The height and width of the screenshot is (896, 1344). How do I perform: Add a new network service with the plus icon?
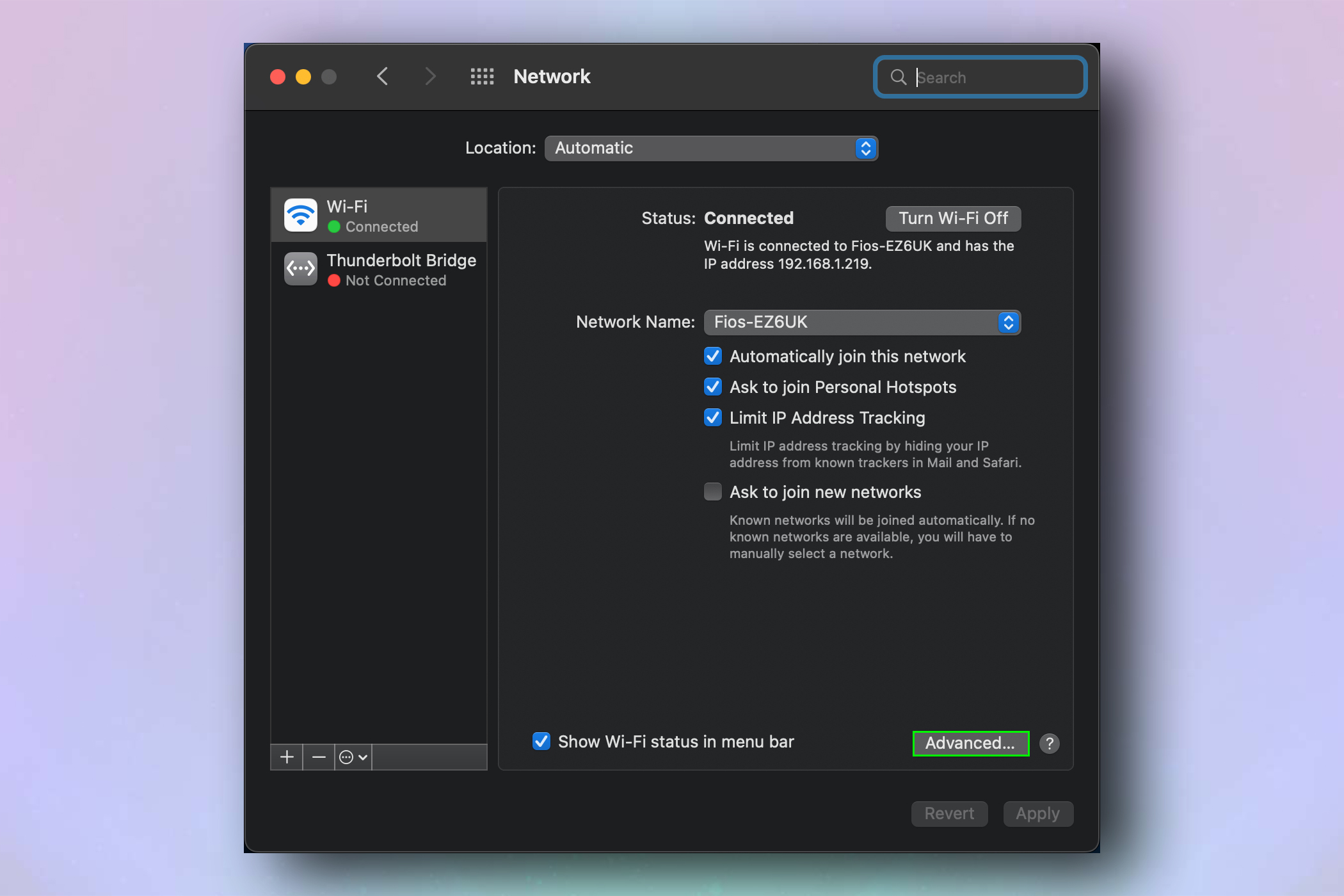click(x=286, y=756)
